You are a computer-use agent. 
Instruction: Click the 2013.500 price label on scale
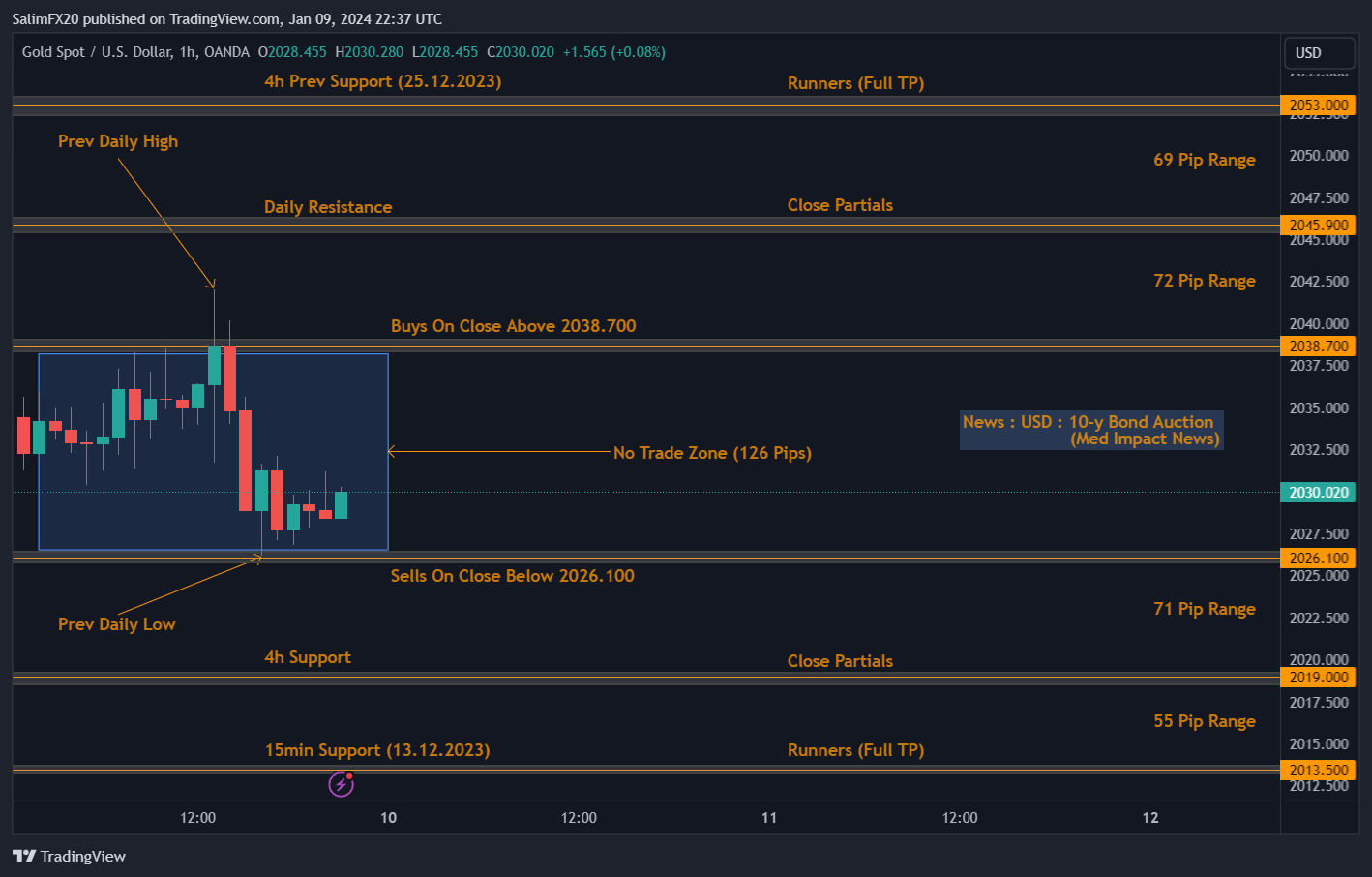tap(1319, 770)
